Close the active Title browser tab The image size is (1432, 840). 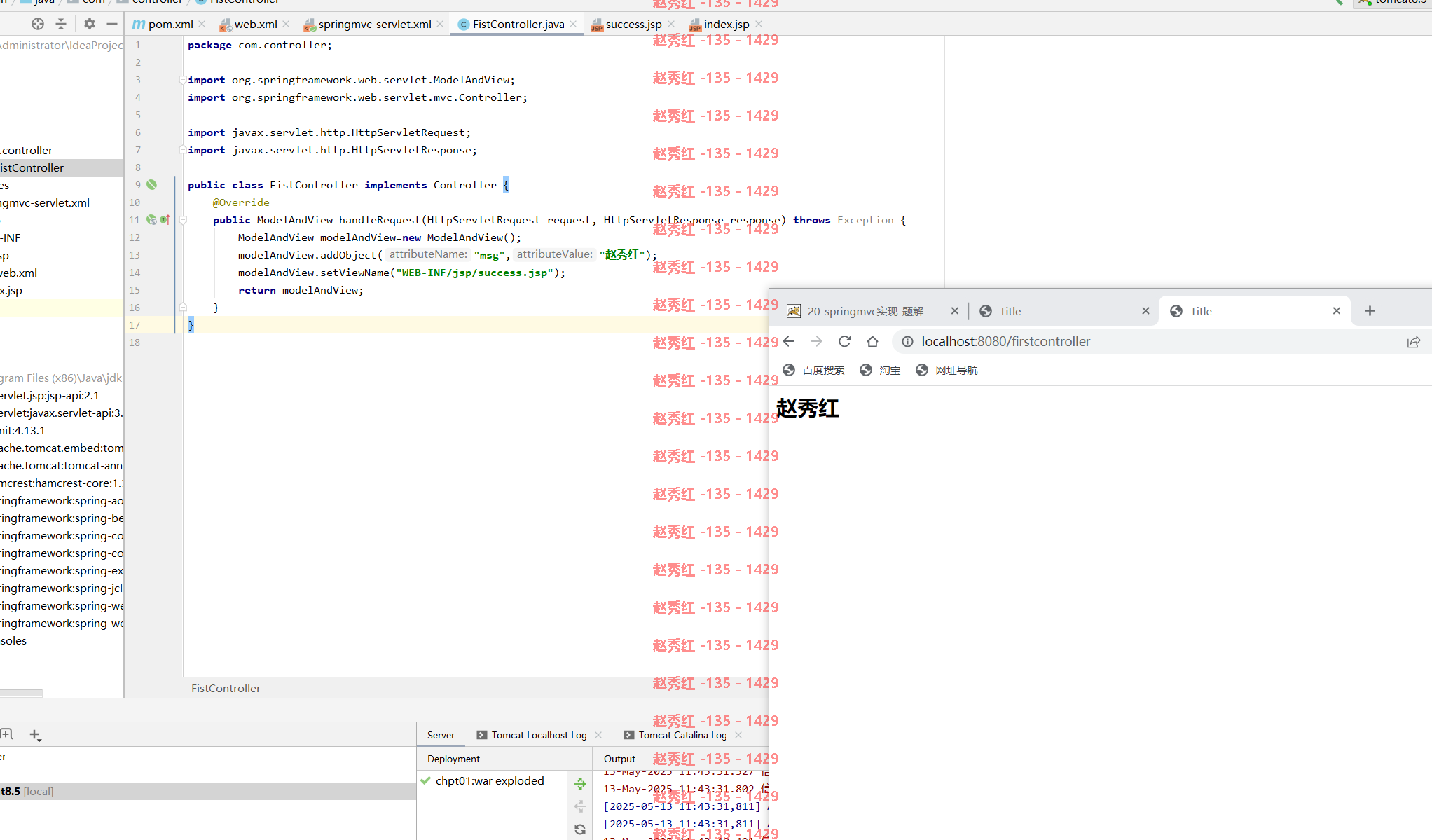coord(1337,311)
